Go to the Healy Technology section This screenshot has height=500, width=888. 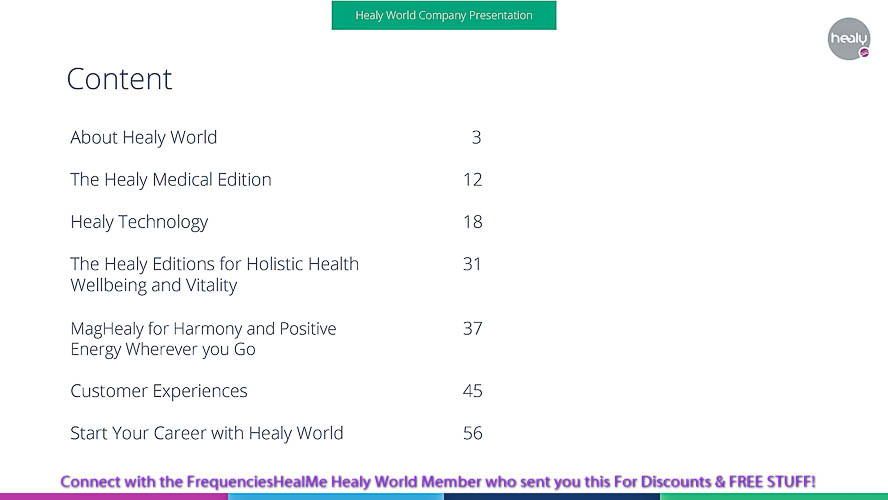click(139, 222)
